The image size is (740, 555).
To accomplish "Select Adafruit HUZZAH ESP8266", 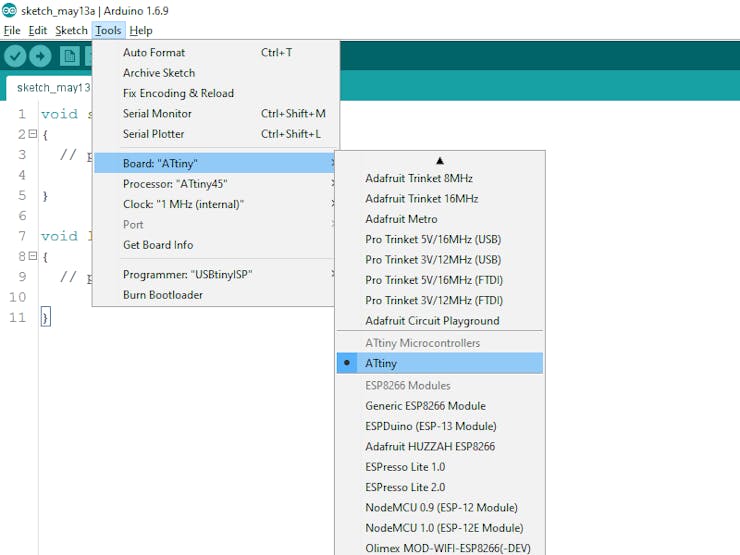I will click(440, 446).
